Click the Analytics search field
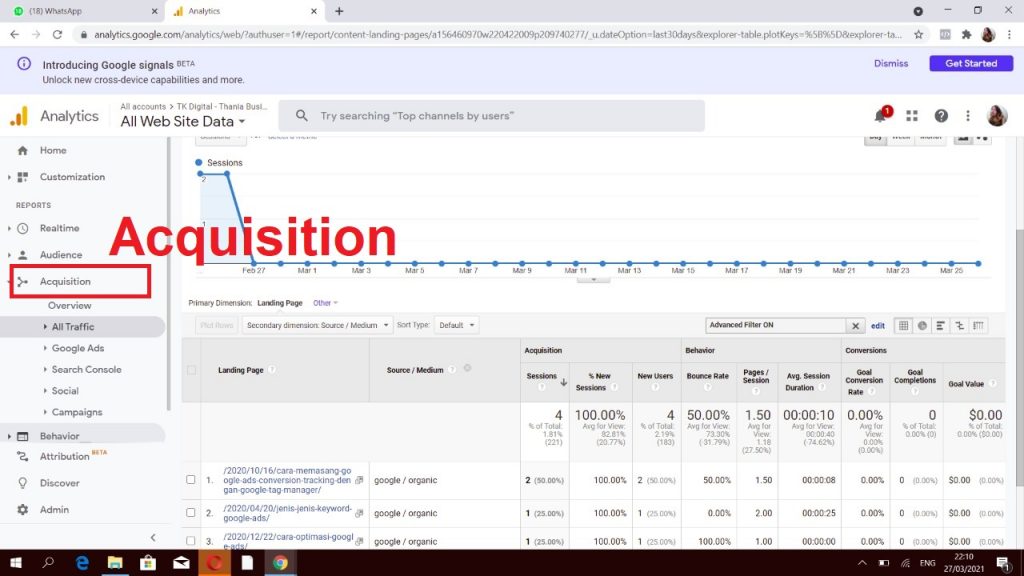Image resolution: width=1024 pixels, height=576 pixels. [x=490, y=116]
